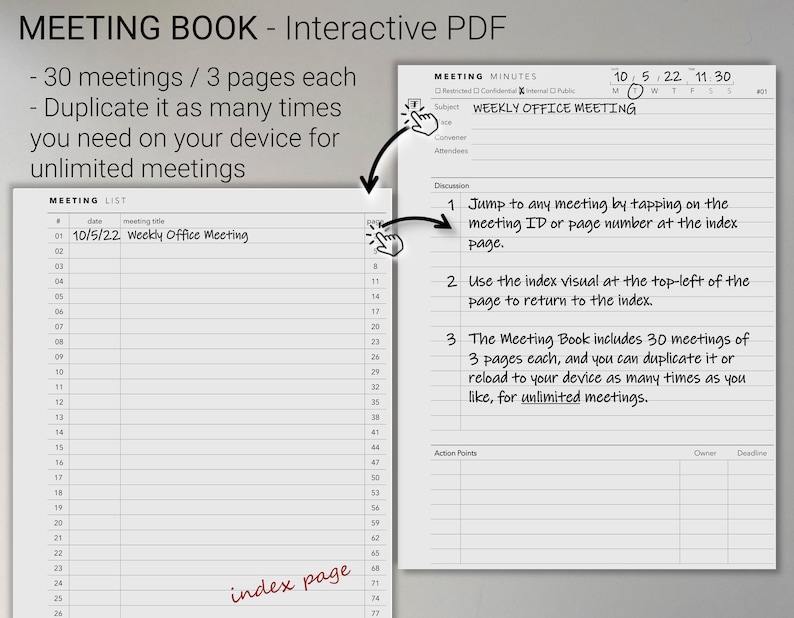The image size is (794, 618).
Task: Open meeting ID 02 in the list
Action: 59,251
